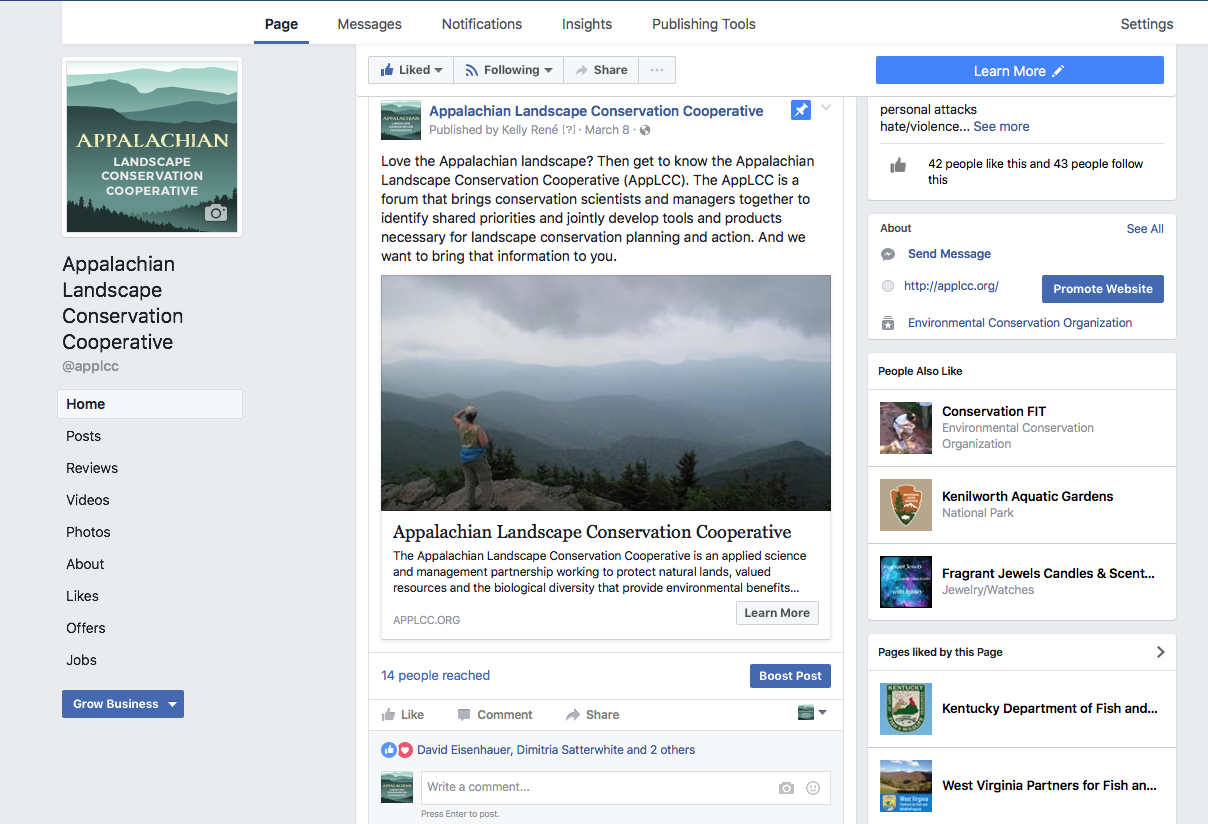Image resolution: width=1208 pixels, height=824 pixels.
Task: Open Kentucky Department of Fish logo
Action: click(x=906, y=709)
